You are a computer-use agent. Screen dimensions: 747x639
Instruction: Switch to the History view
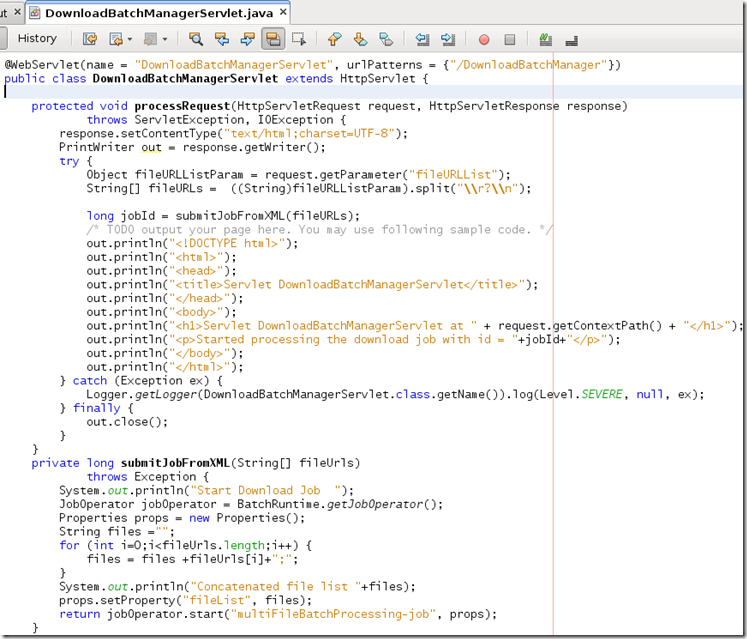37,39
